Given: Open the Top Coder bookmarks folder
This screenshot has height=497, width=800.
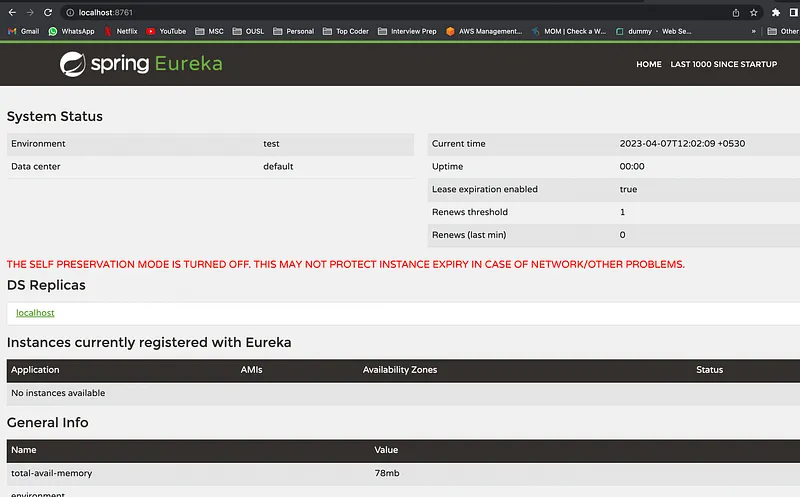Looking at the screenshot, I should click(345, 31).
